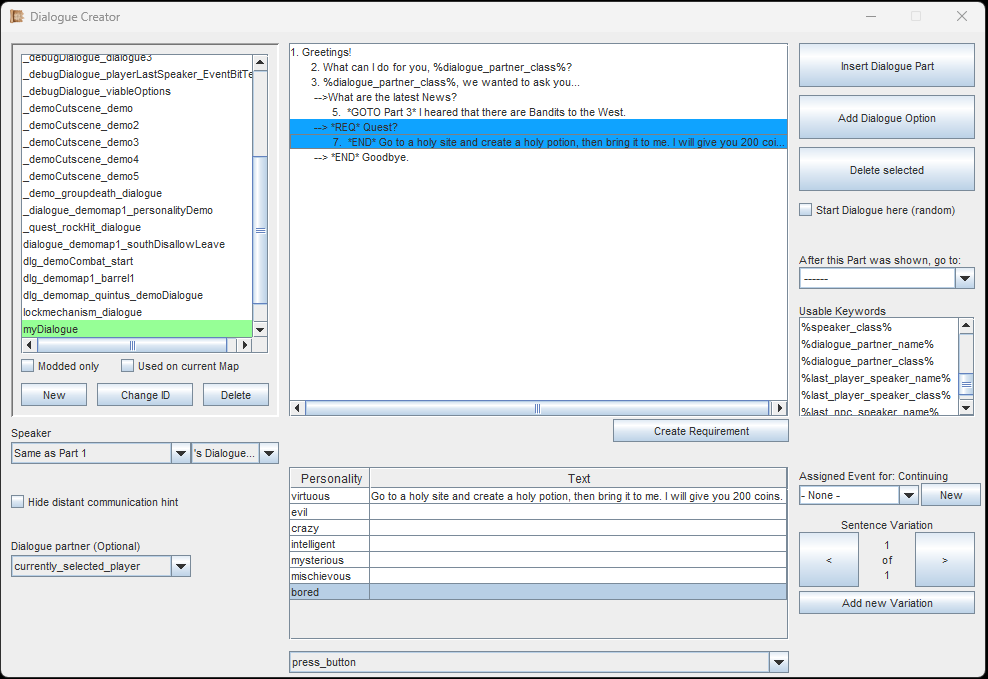Click previous sentence variation arrow button
Image resolution: width=988 pixels, height=679 pixels.
coord(828,560)
